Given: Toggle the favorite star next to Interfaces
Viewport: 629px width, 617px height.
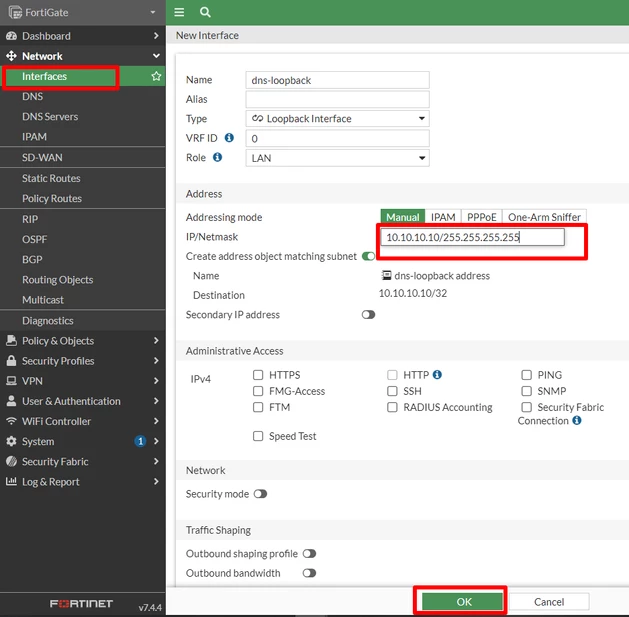Looking at the screenshot, I should pos(156,76).
